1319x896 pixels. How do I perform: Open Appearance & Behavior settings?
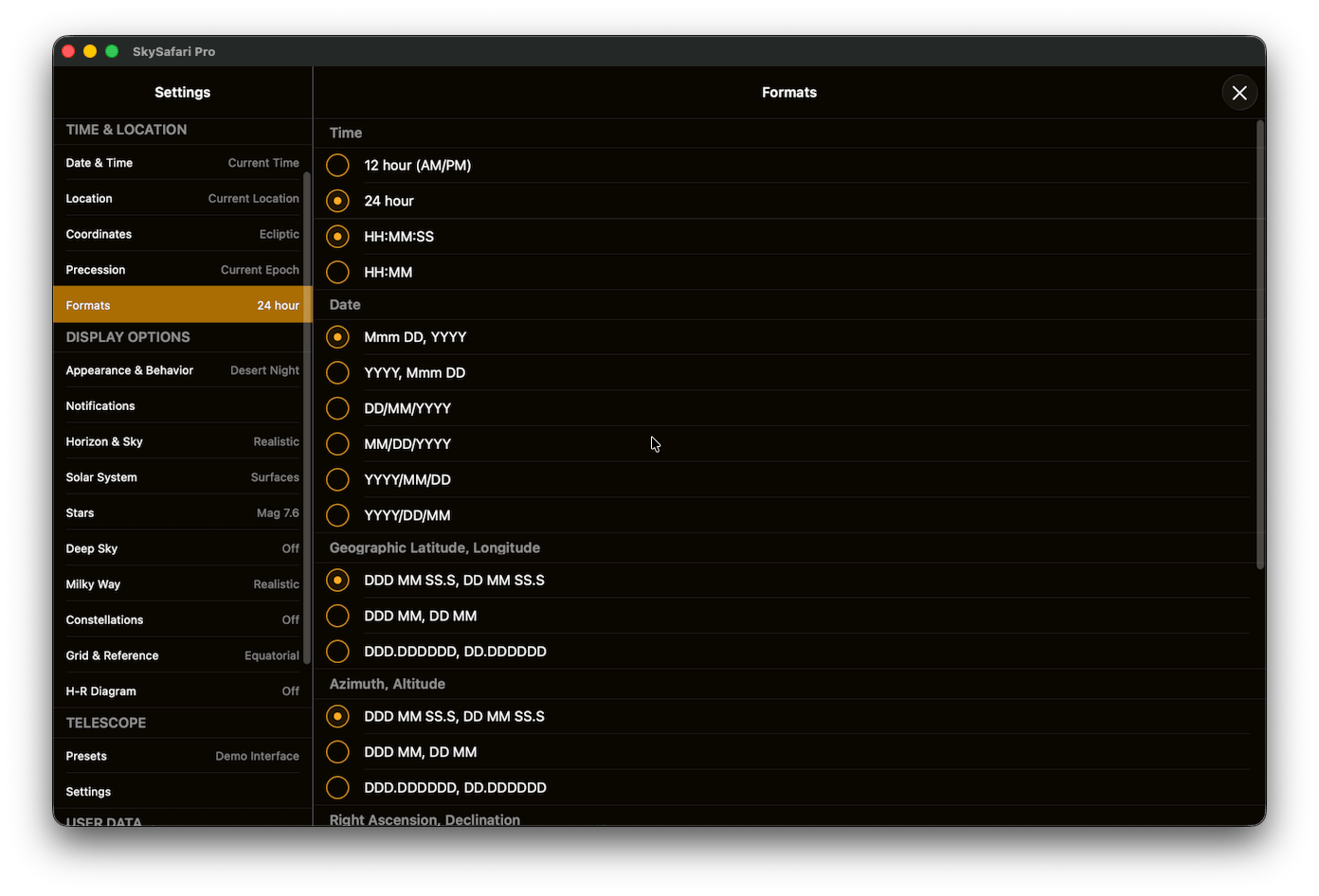(x=182, y=370)
